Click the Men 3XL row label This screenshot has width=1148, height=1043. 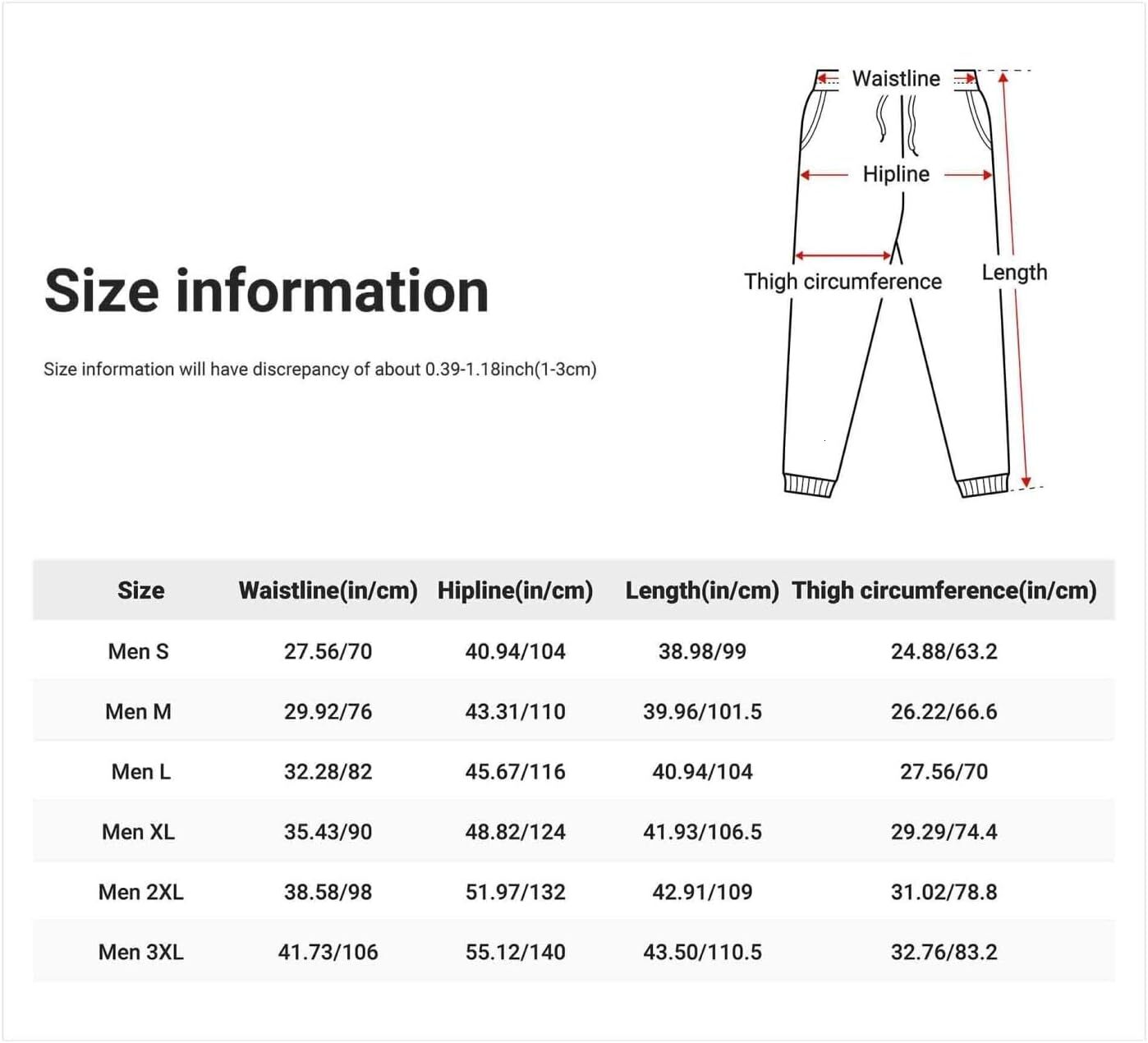140,953
